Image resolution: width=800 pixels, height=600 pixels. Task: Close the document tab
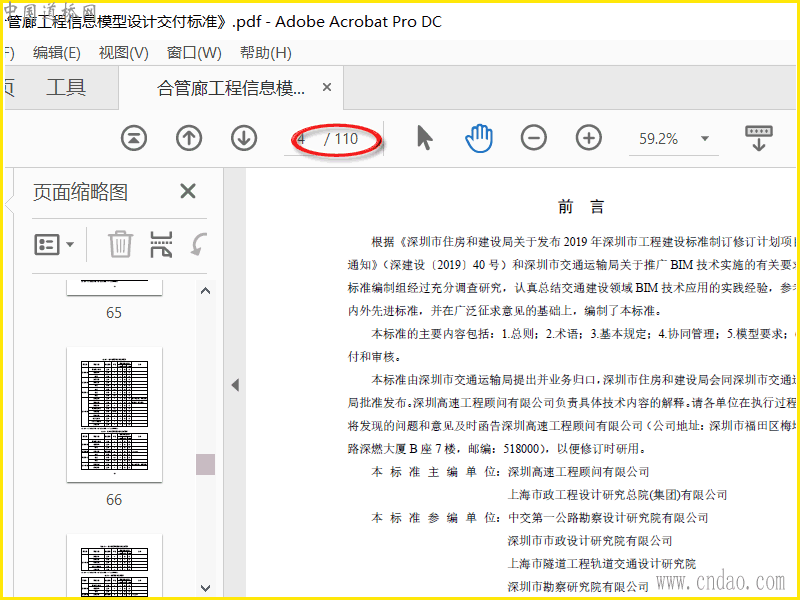pos(327,87)
